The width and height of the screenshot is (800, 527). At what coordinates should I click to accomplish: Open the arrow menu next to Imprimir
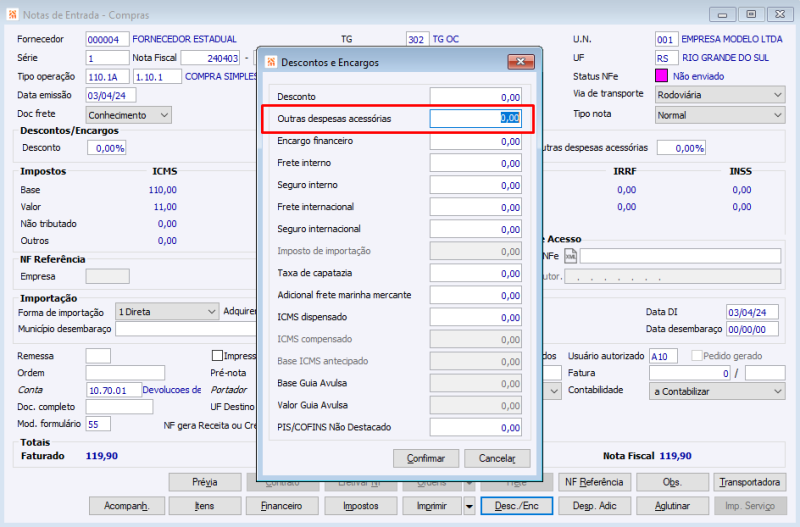coord(469,506)
